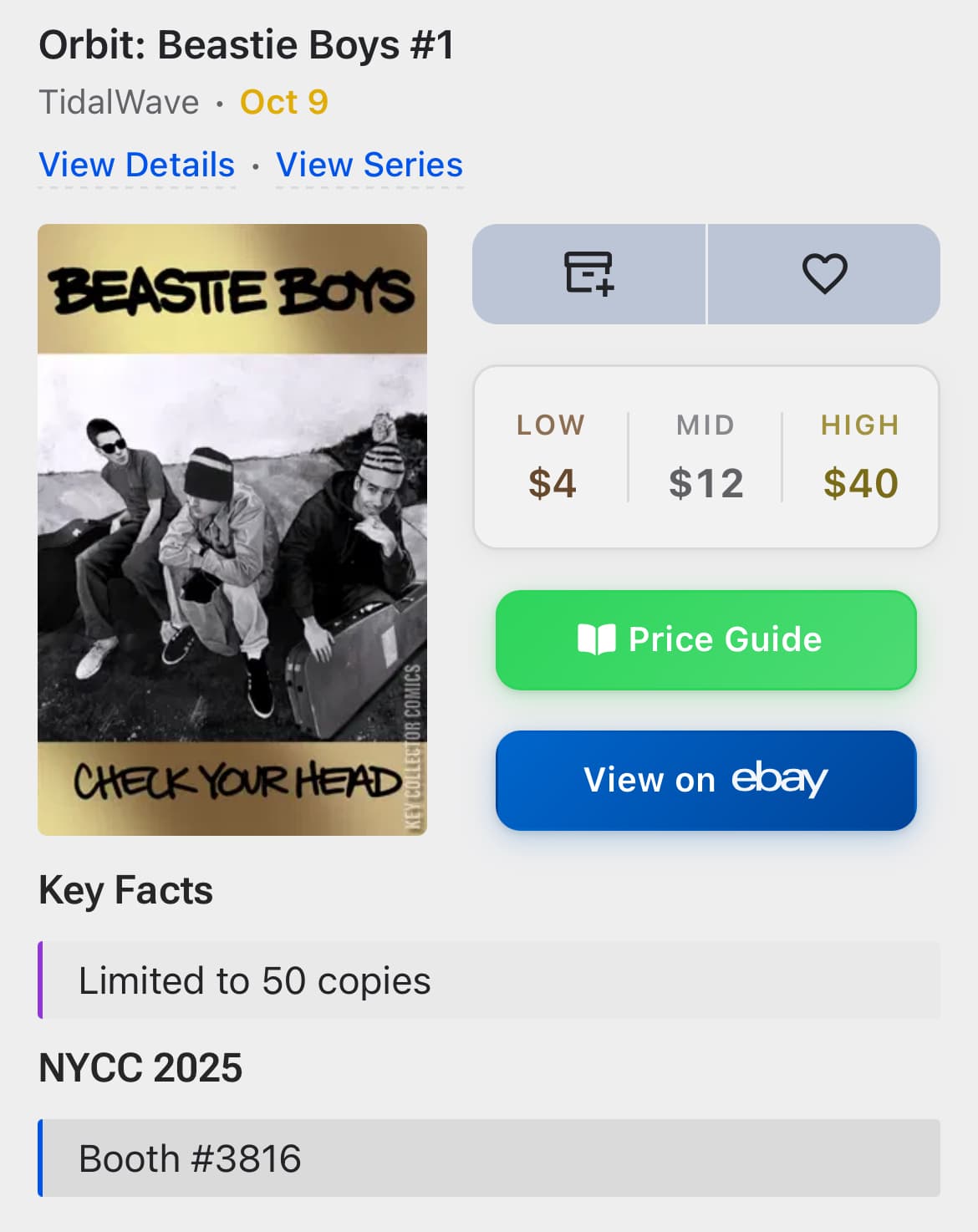Select the HIGH $40 price value

860,483
